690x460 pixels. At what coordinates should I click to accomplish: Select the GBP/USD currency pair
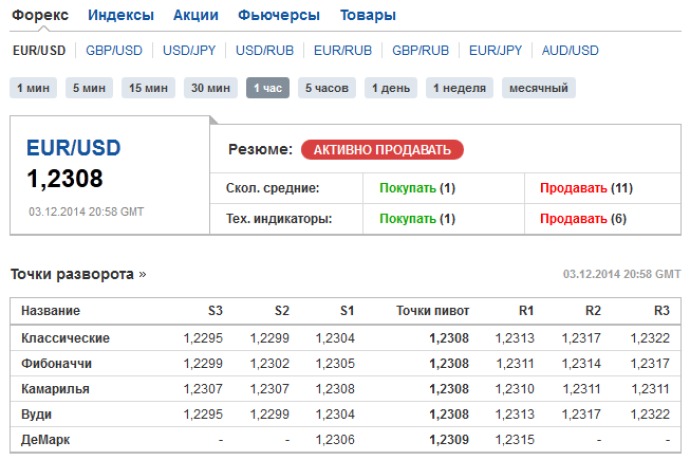114,51
